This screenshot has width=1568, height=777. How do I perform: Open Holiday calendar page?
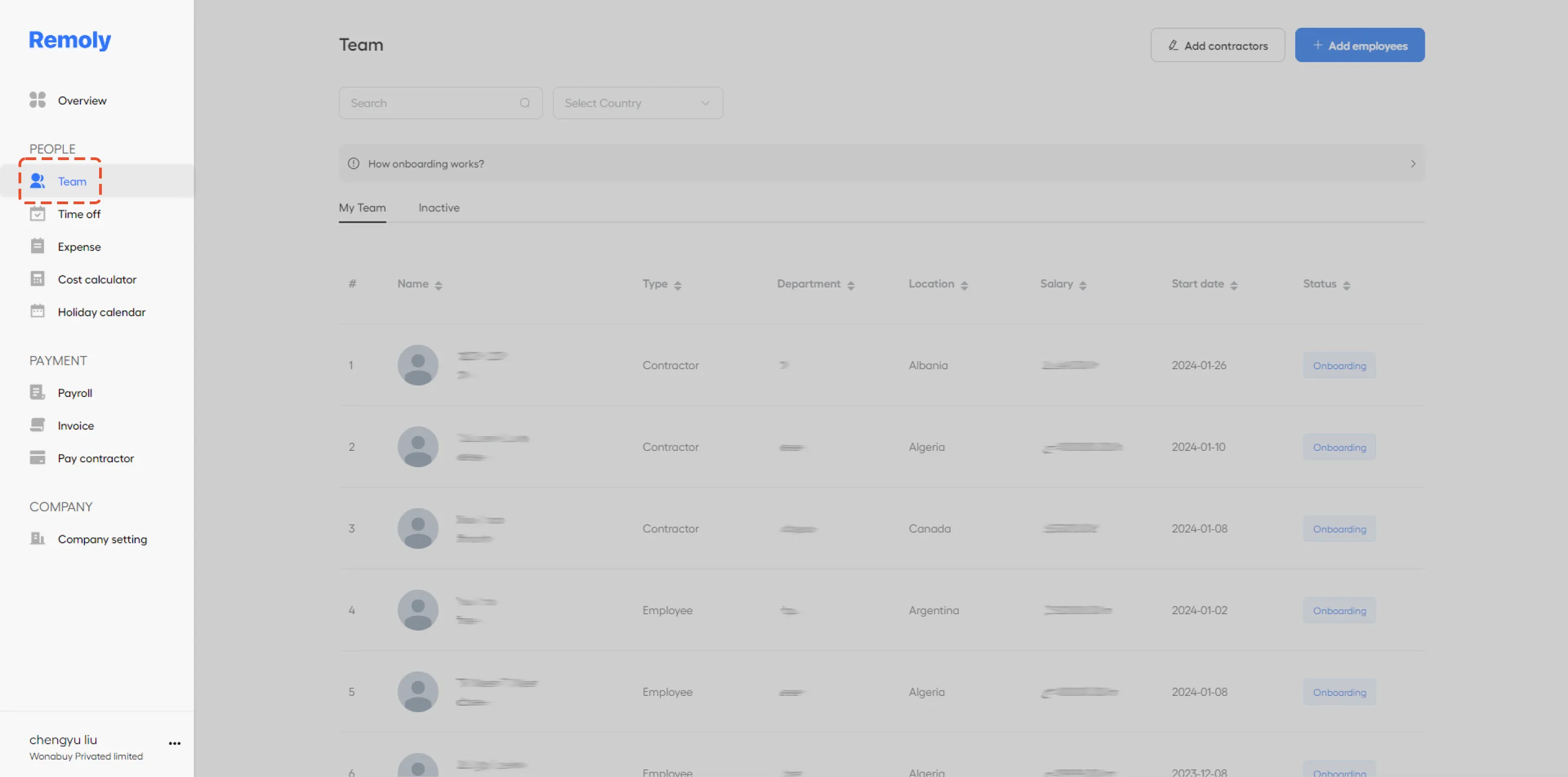click(x=102, y=312)
